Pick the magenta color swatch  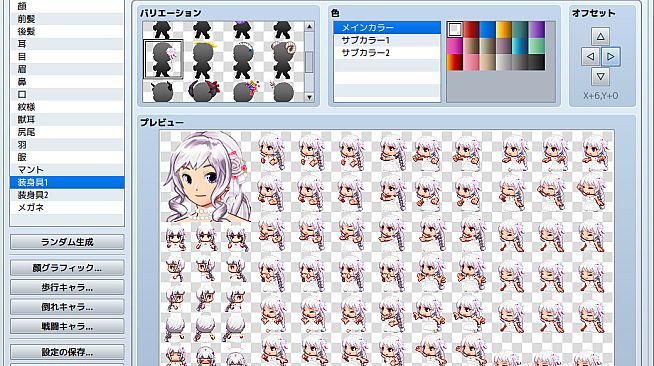pos(455,46)
